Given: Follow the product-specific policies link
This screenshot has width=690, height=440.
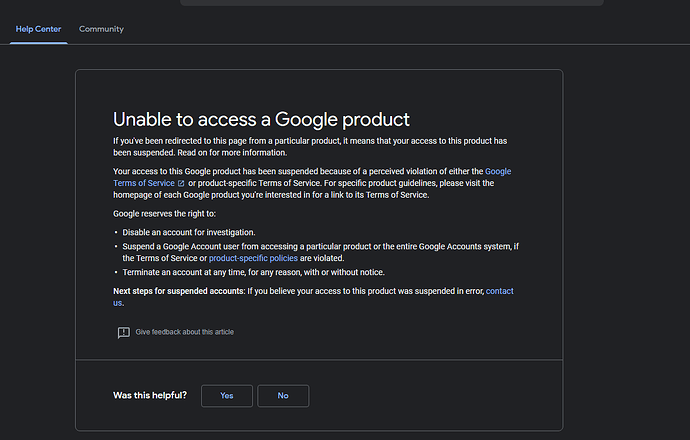Looking at the screenshot, I should tap(253, 258).
